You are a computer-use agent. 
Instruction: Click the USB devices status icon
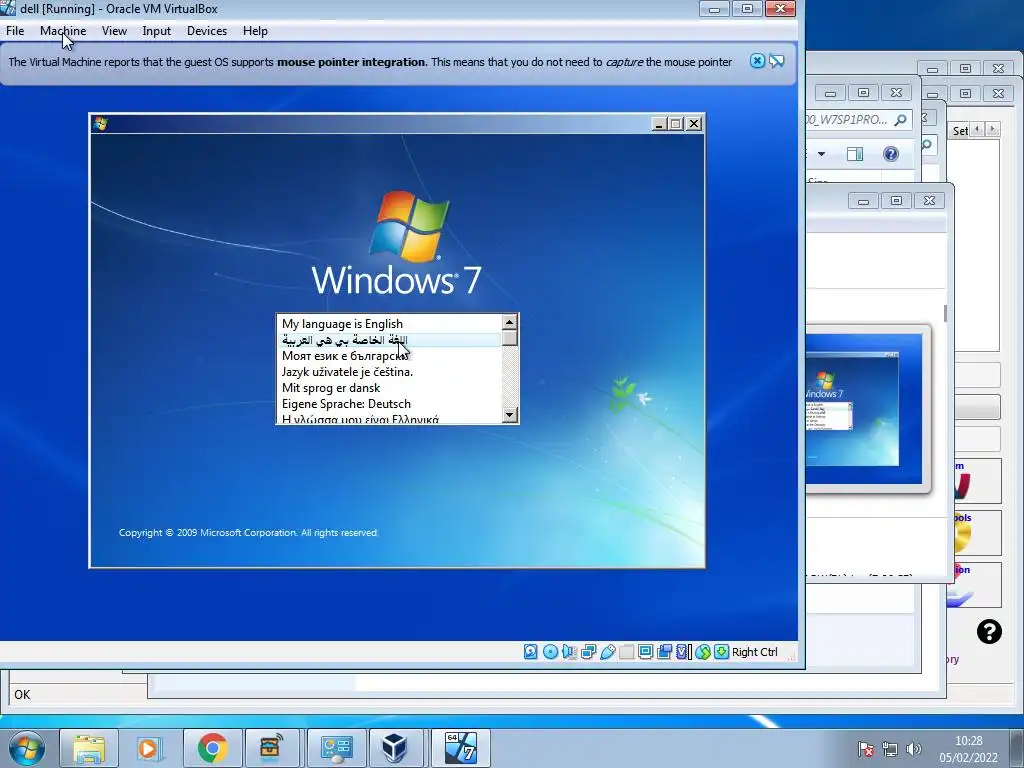(607, 652)
